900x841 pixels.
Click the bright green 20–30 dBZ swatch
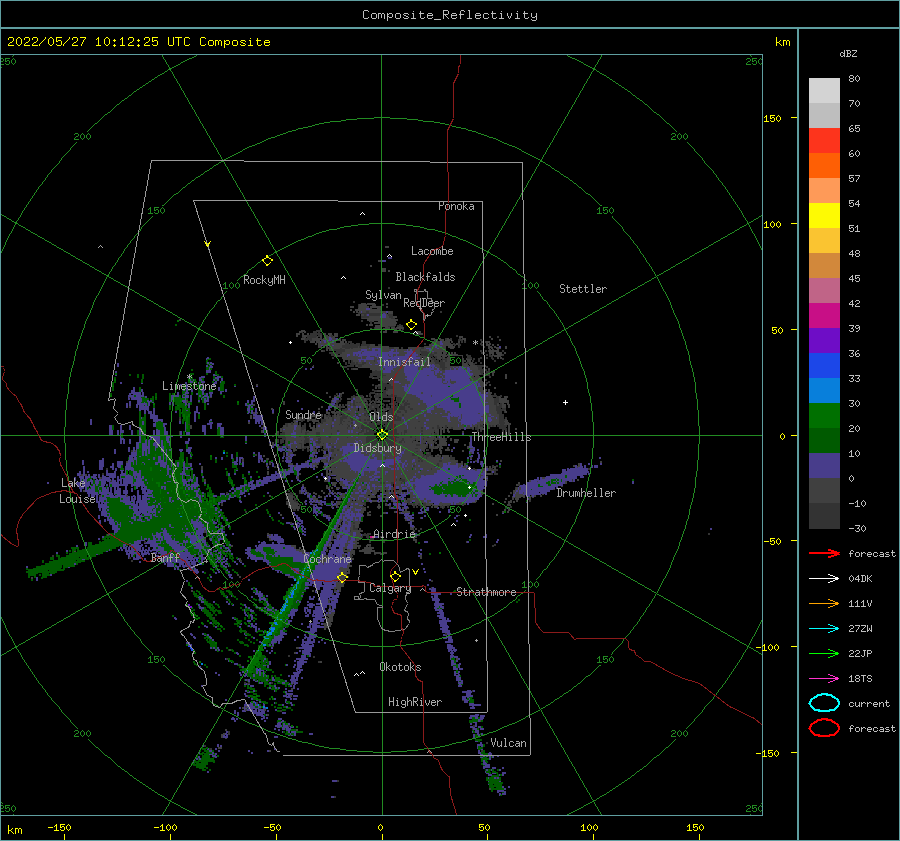click(824, 415)
